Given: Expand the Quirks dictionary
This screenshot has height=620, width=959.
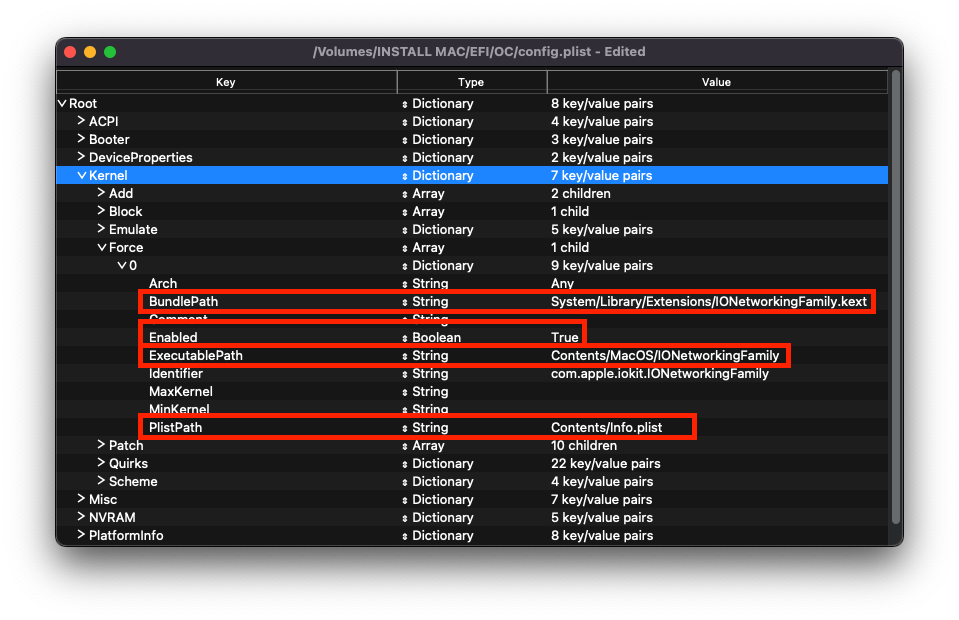Looking at the screenshot, I should click(101, 464).
